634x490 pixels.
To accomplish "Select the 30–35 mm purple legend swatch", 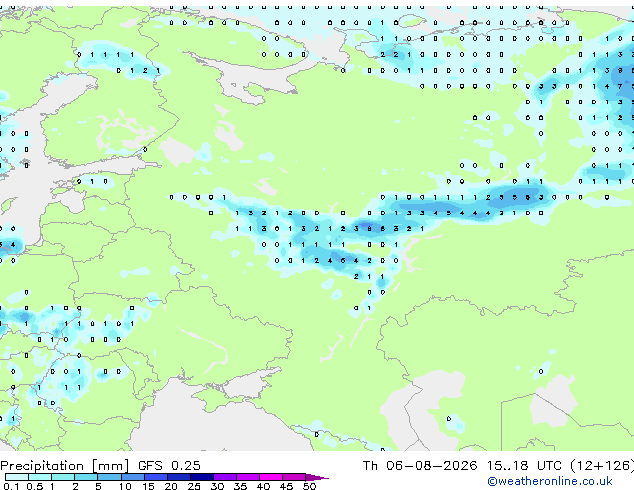I will click(x=225, y=477).
